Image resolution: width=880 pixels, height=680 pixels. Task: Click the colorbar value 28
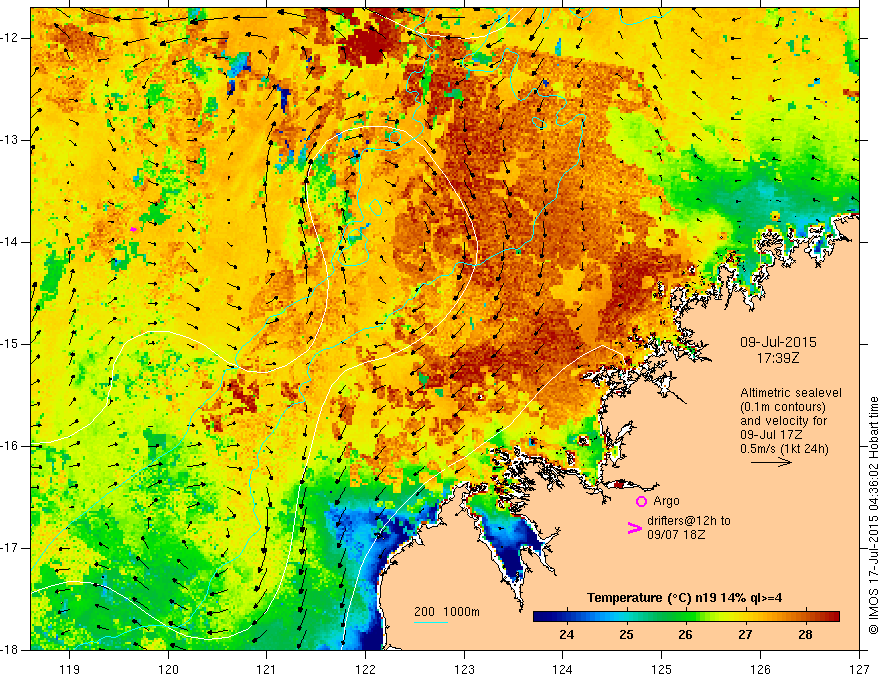[805, 635]
